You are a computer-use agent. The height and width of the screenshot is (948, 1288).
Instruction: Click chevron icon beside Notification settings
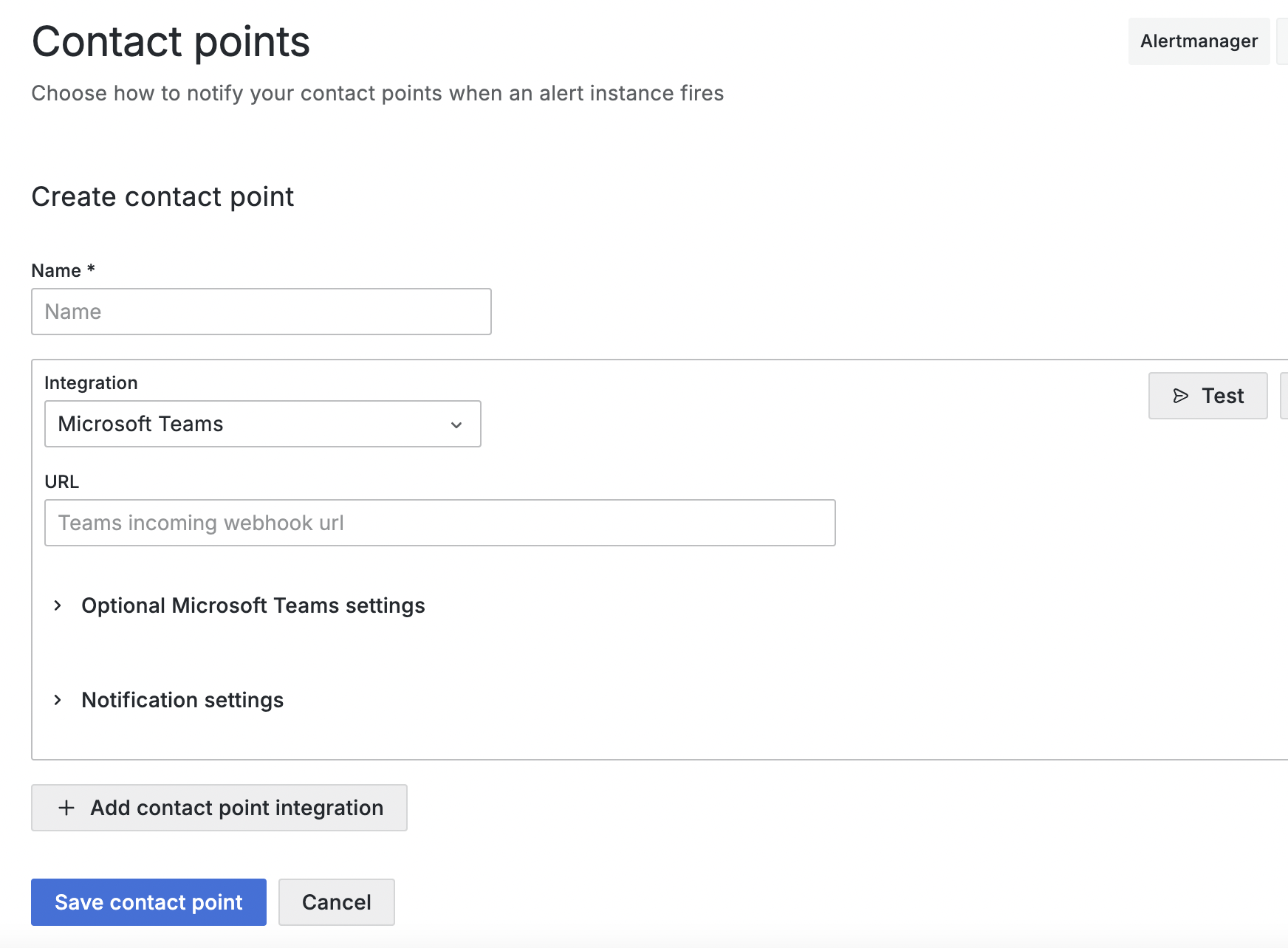(58, 700)
